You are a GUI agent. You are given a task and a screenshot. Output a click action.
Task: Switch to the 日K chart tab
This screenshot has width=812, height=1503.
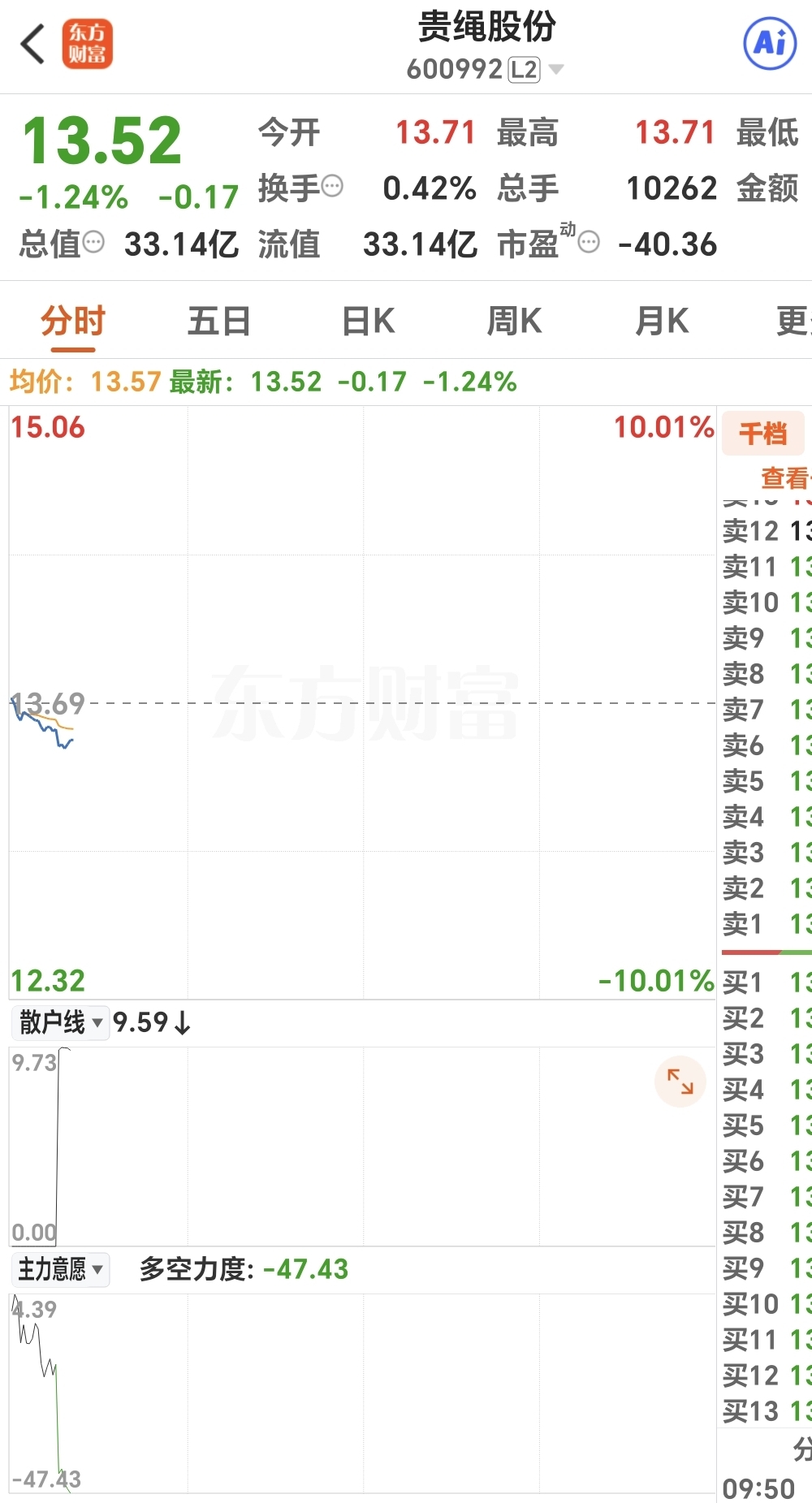click(368, 322)
